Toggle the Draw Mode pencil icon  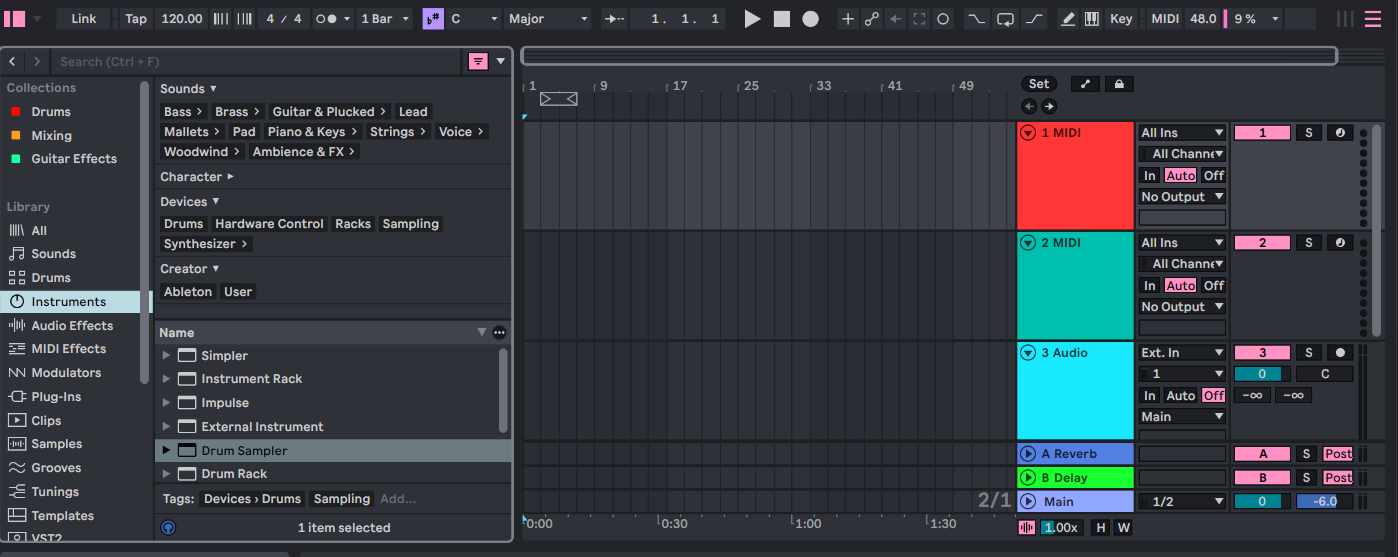[1068, 19]
